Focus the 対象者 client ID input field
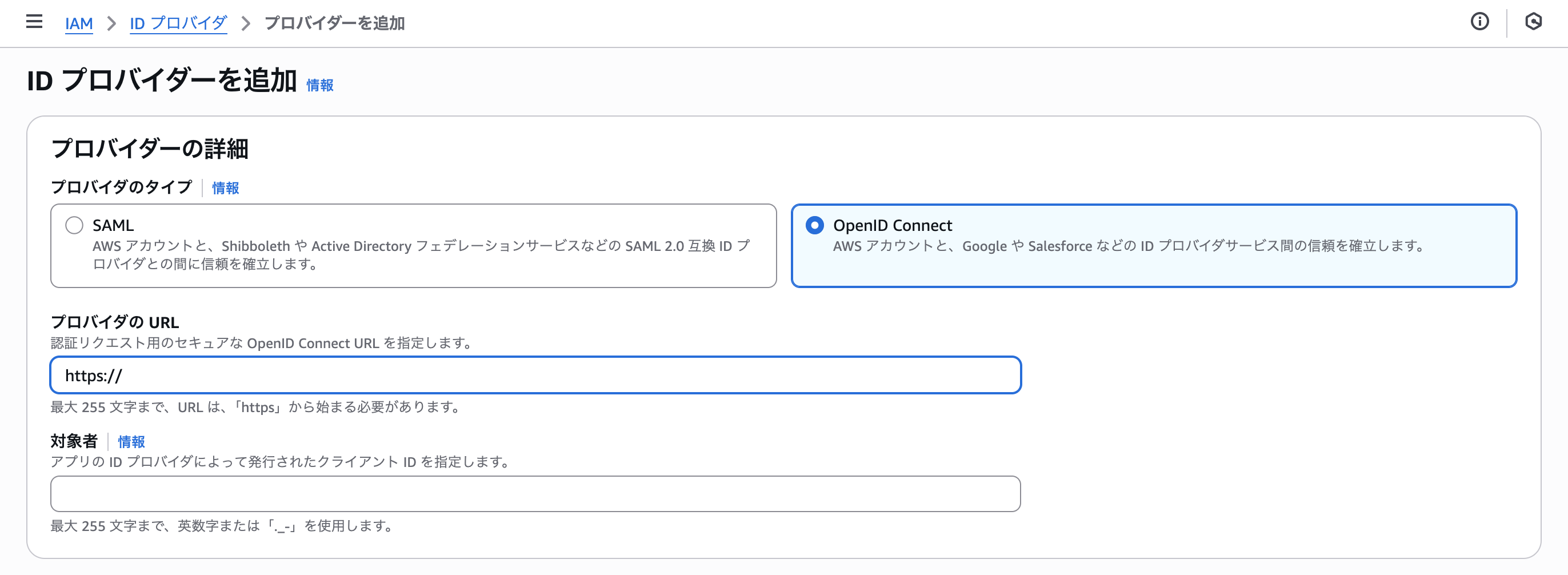The height and width of the screenshot is (575, 1568). pos(535,494)
